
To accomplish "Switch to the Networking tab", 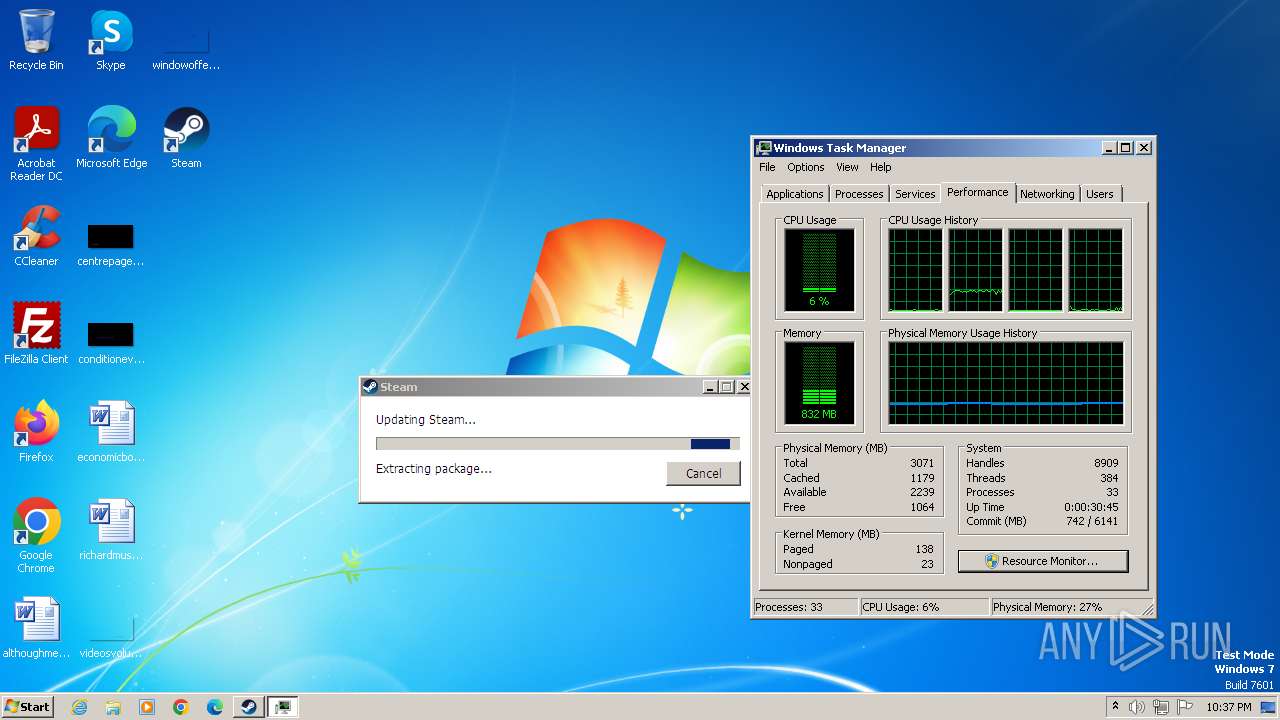I will click(1047, 194).
